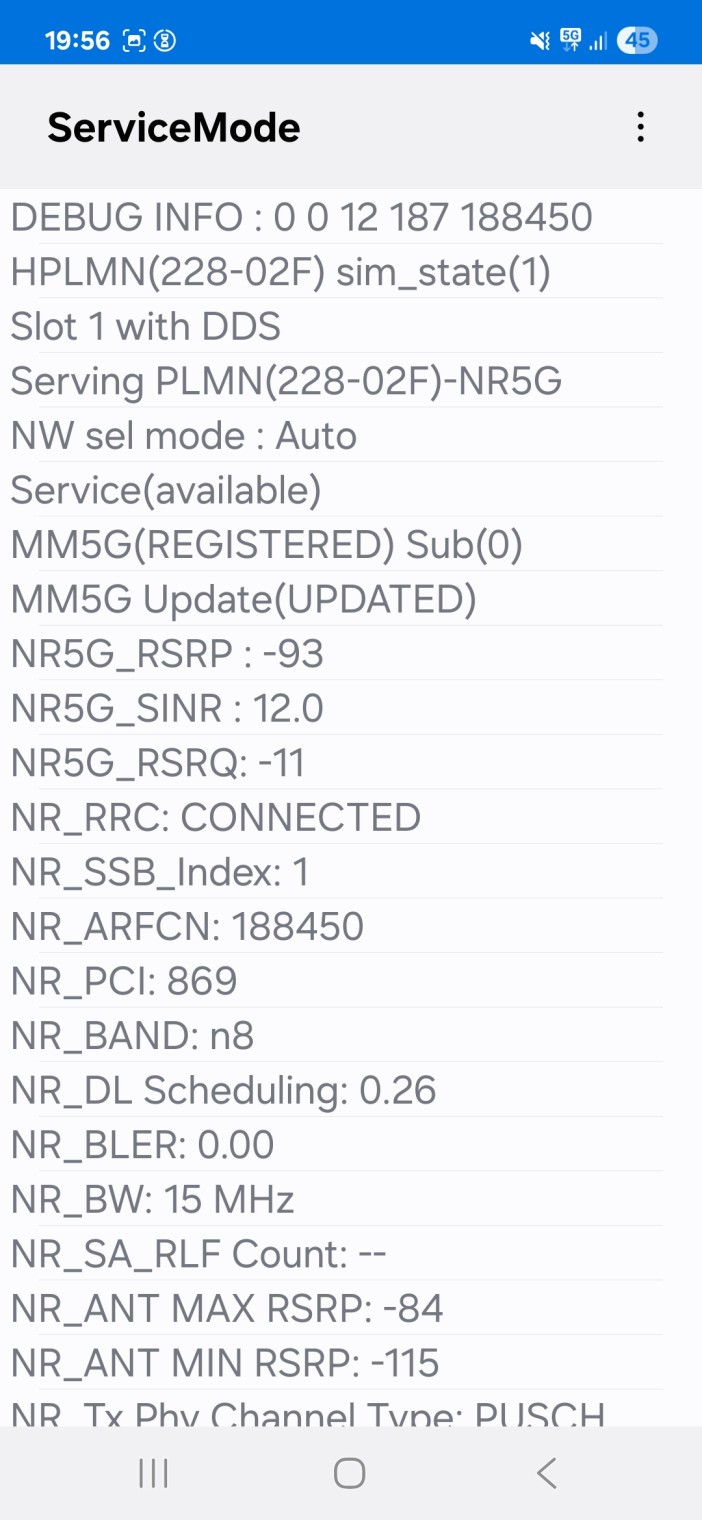Tap the NR_RRC: CONNECTED line
The width and height of the screenshot is (702, 1520).
tap(215, 818)
